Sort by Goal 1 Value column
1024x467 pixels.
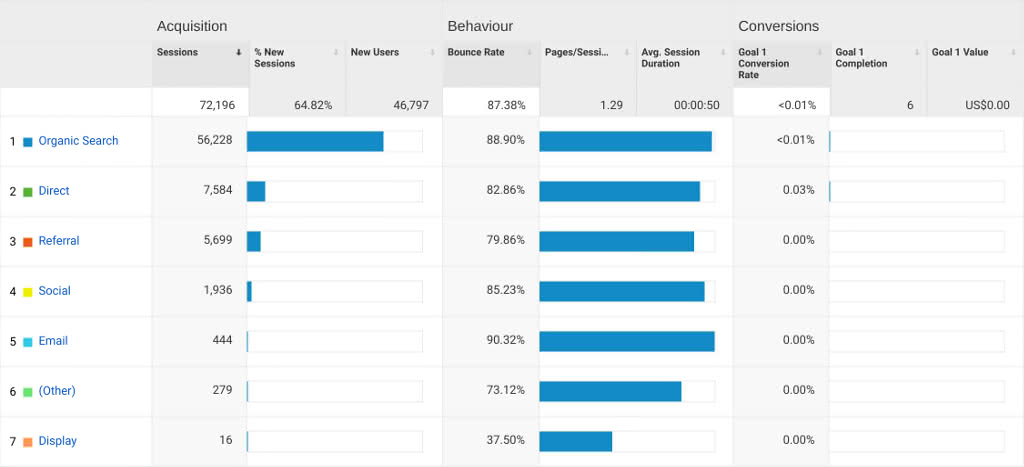[x=960, y=53]
